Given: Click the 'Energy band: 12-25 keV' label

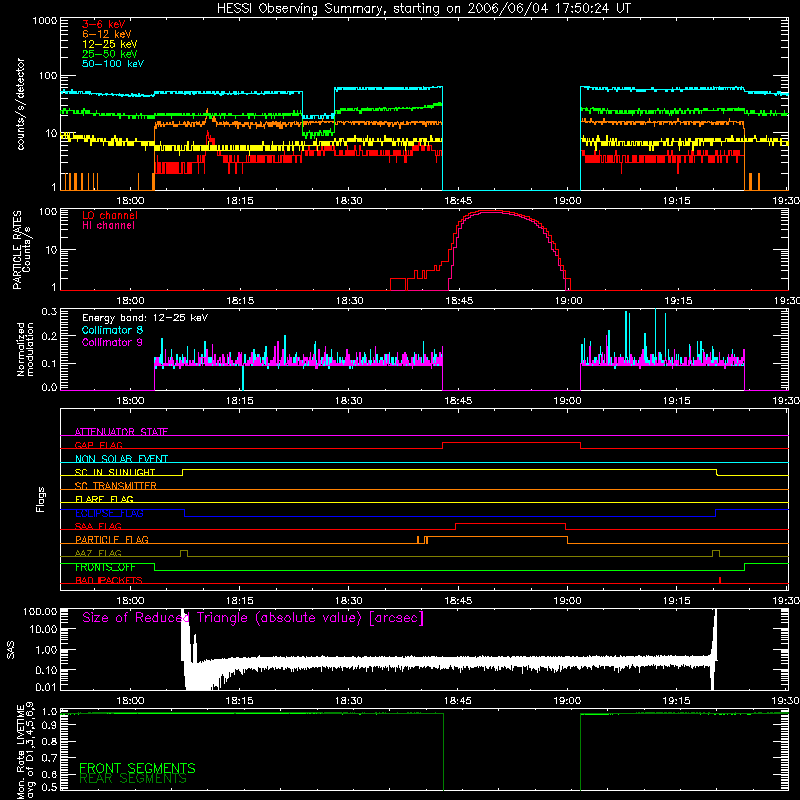Looking at the screenshot, I should click(x=145, y=318).
